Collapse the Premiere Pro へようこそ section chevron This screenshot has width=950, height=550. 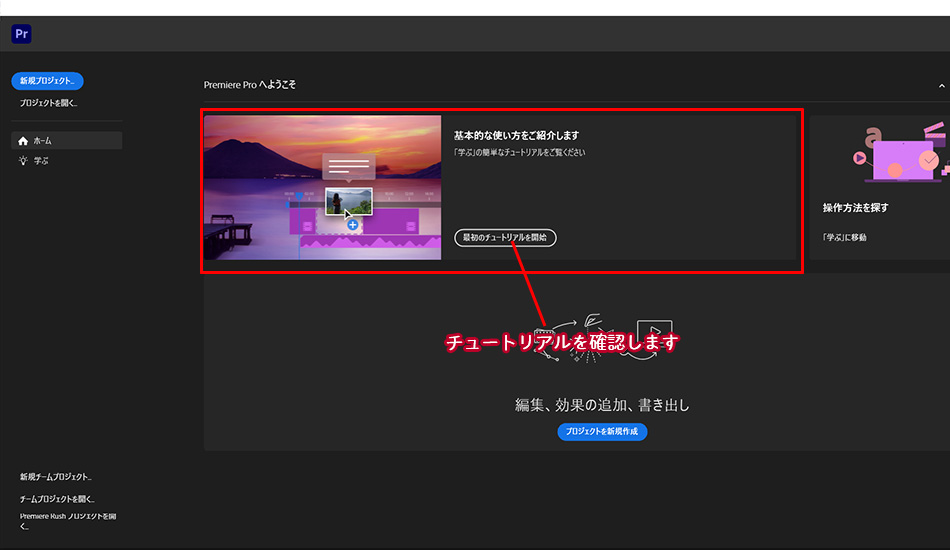[x=942, y=86]
